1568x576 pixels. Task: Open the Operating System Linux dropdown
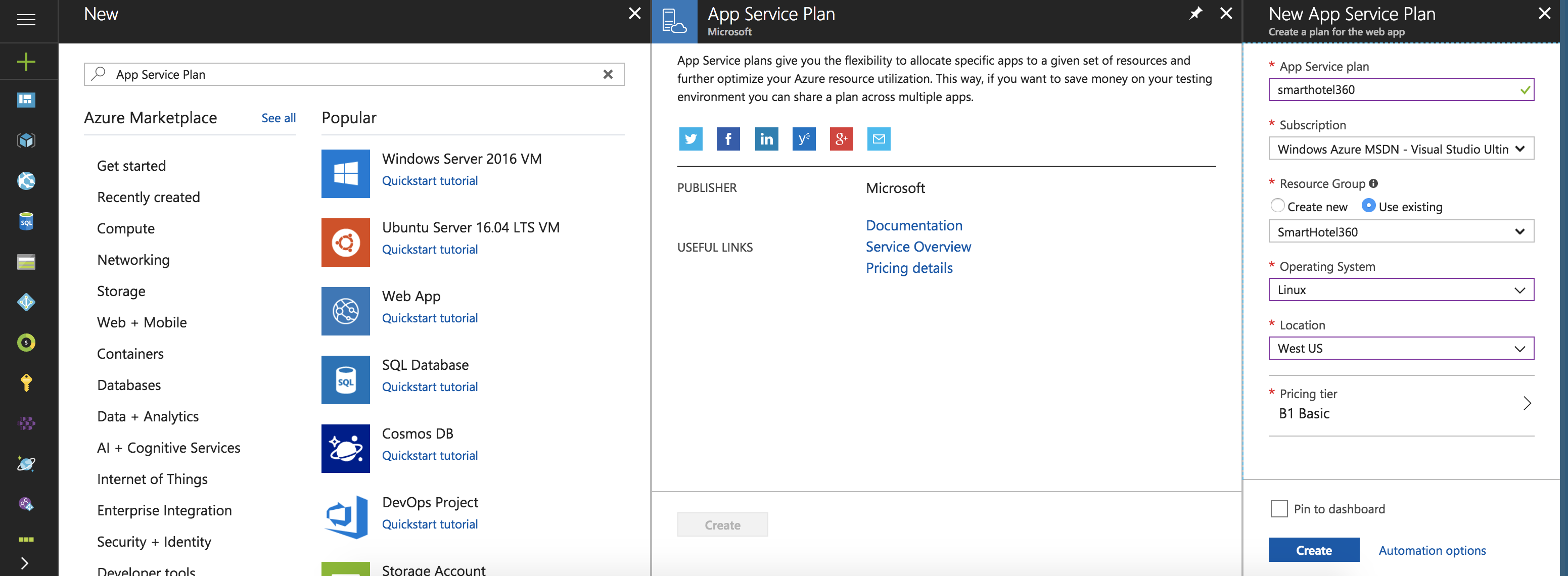(x=1401, y=290)
